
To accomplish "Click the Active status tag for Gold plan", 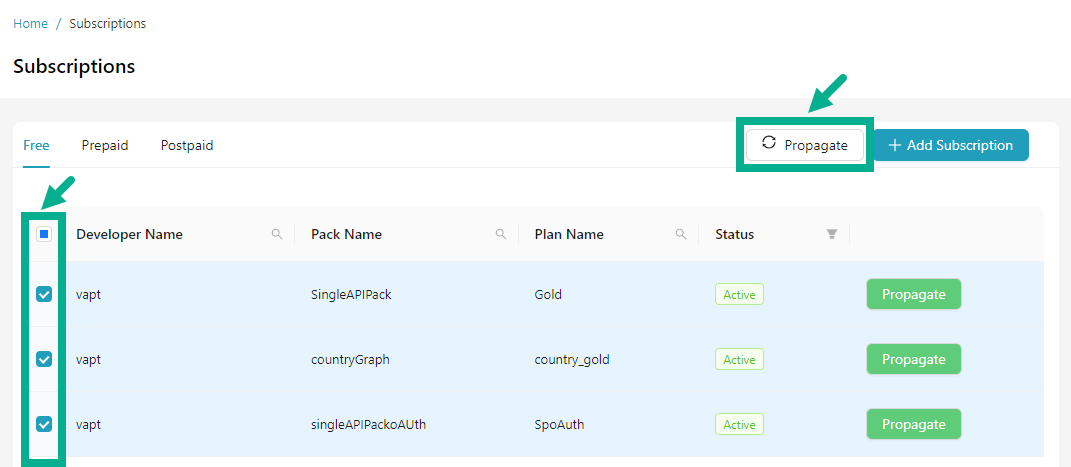I will point(739,295).
